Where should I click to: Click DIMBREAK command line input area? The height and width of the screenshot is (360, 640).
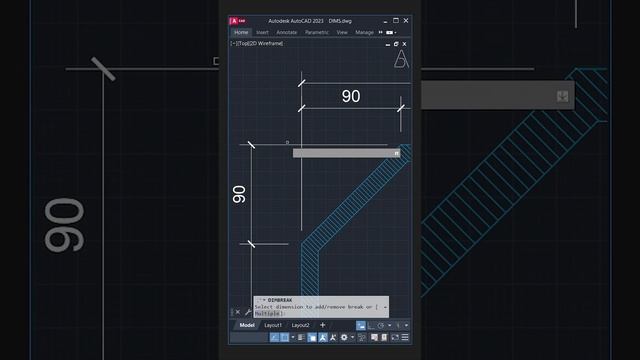click(x=321, y=307)
